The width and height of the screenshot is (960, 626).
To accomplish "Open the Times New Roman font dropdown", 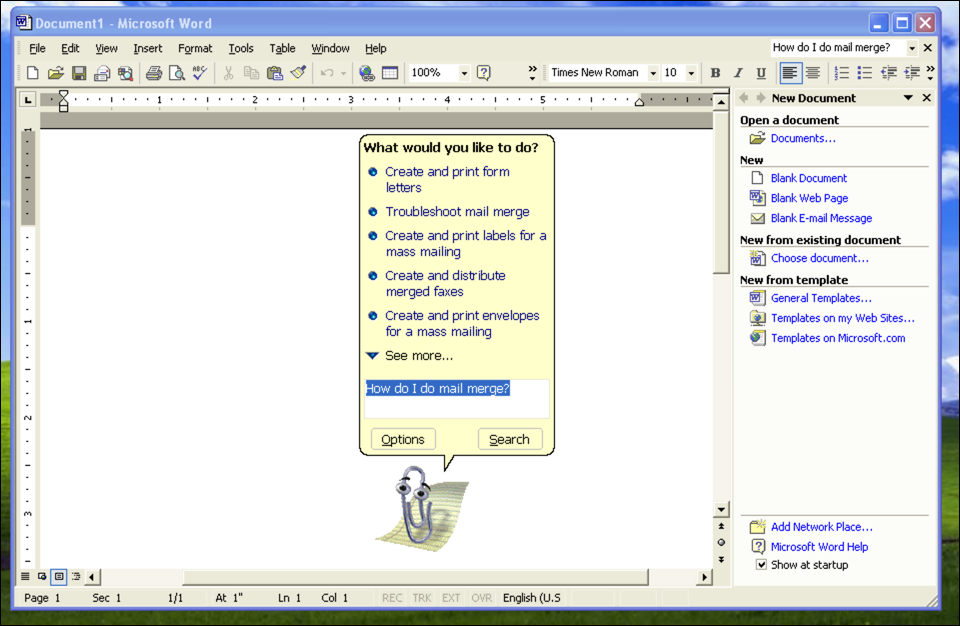I will click(654, 72).
